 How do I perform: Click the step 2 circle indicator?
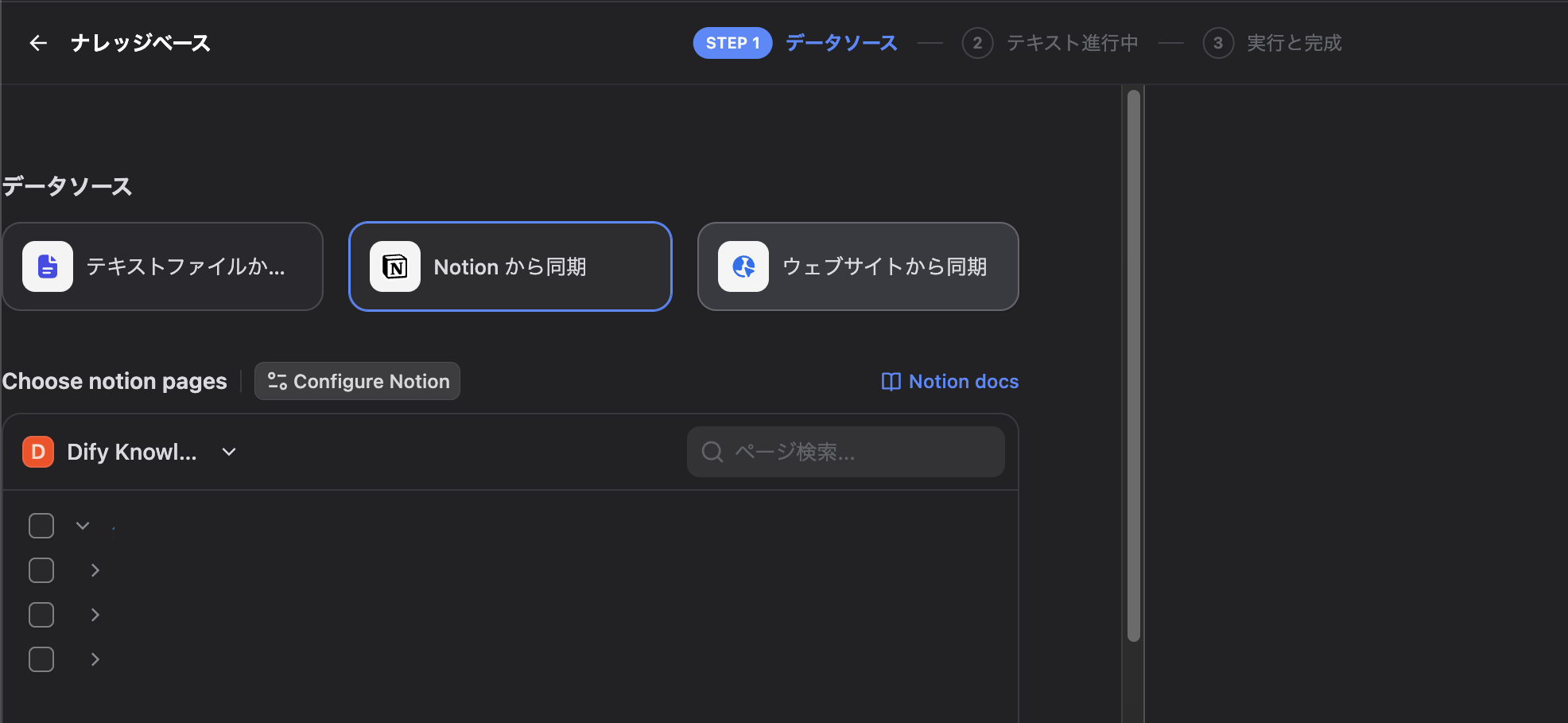[977, 43]
